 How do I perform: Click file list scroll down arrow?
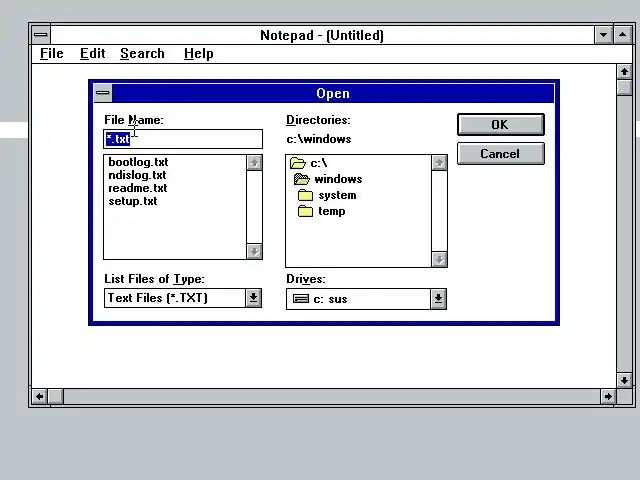(254, 251)
